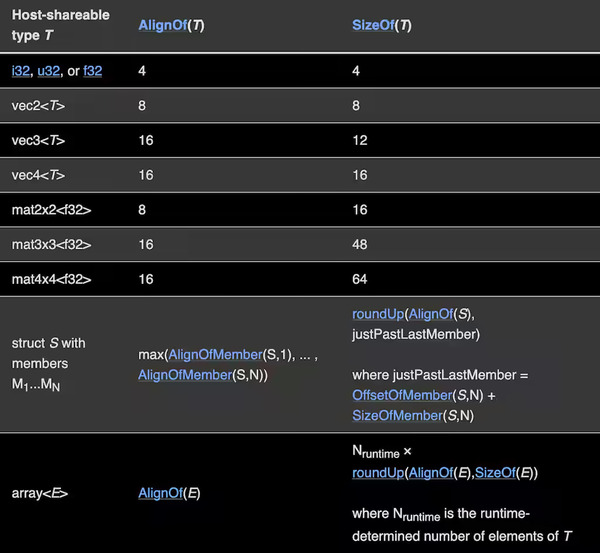Open the u32 type link
The image size is (600, 553).
[x=49, y=72]
